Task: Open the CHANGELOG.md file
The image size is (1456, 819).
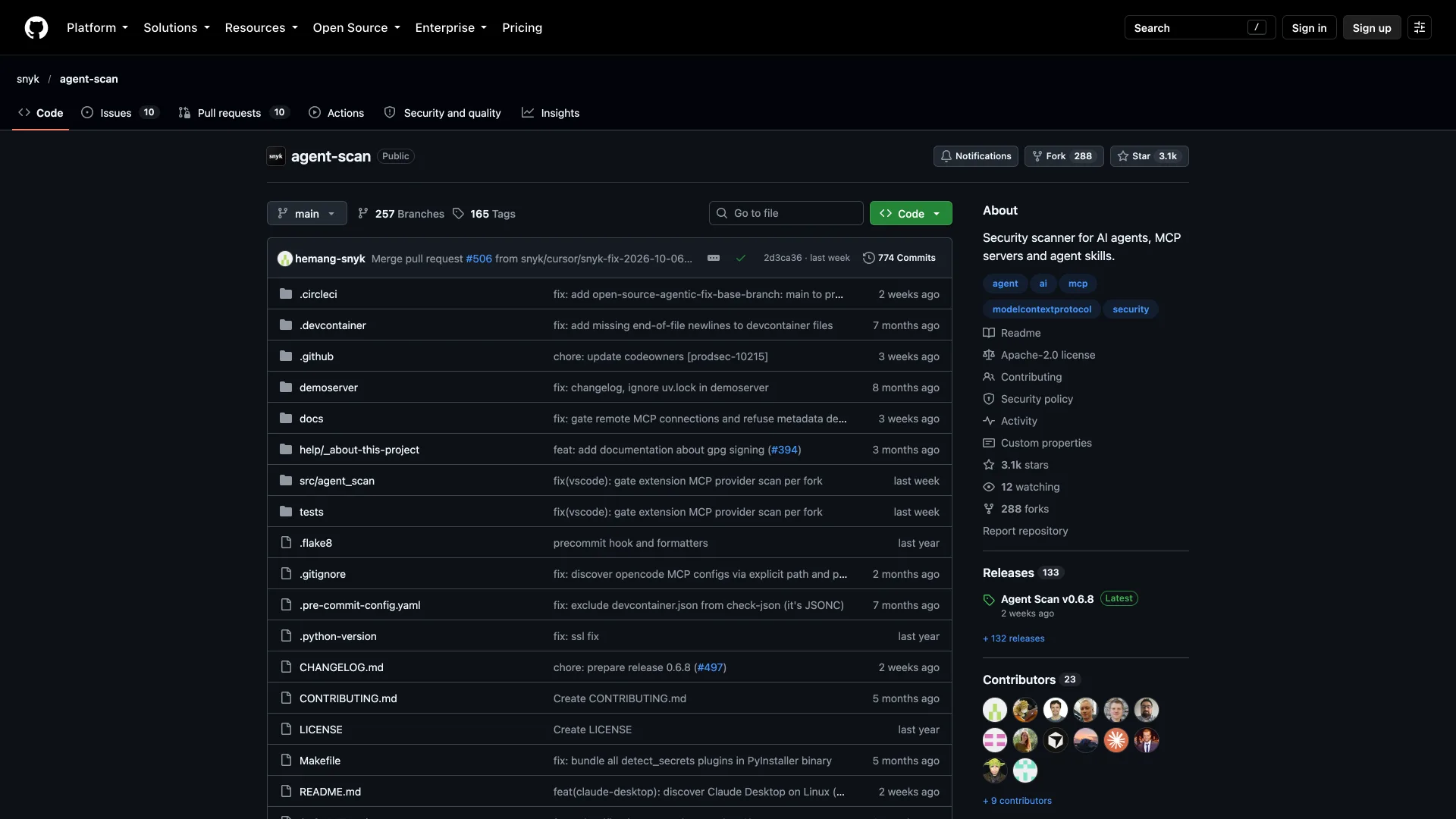Action: [x=341, y=667]
